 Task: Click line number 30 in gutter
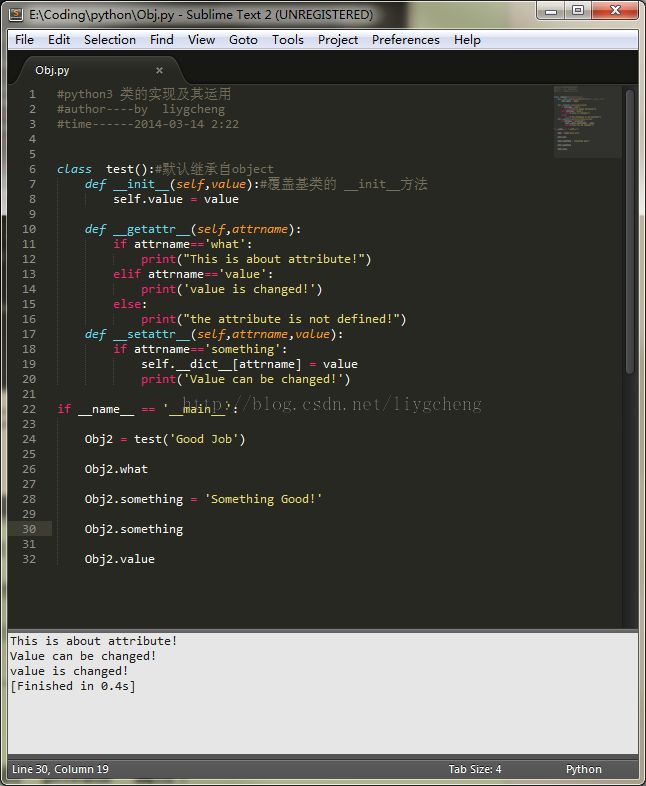(x=29, y=529)
